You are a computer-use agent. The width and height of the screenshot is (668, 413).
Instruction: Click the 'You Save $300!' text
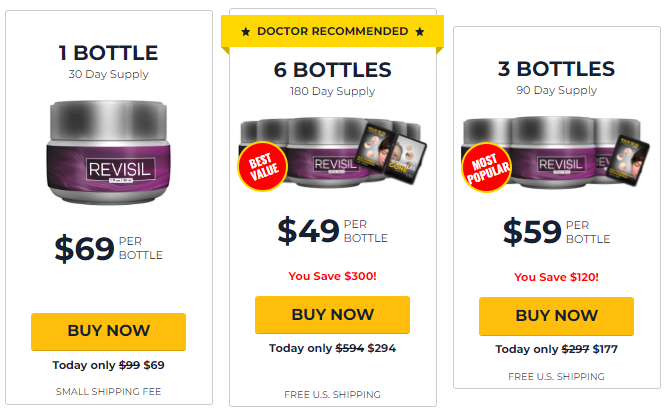(x=332, y=276)
